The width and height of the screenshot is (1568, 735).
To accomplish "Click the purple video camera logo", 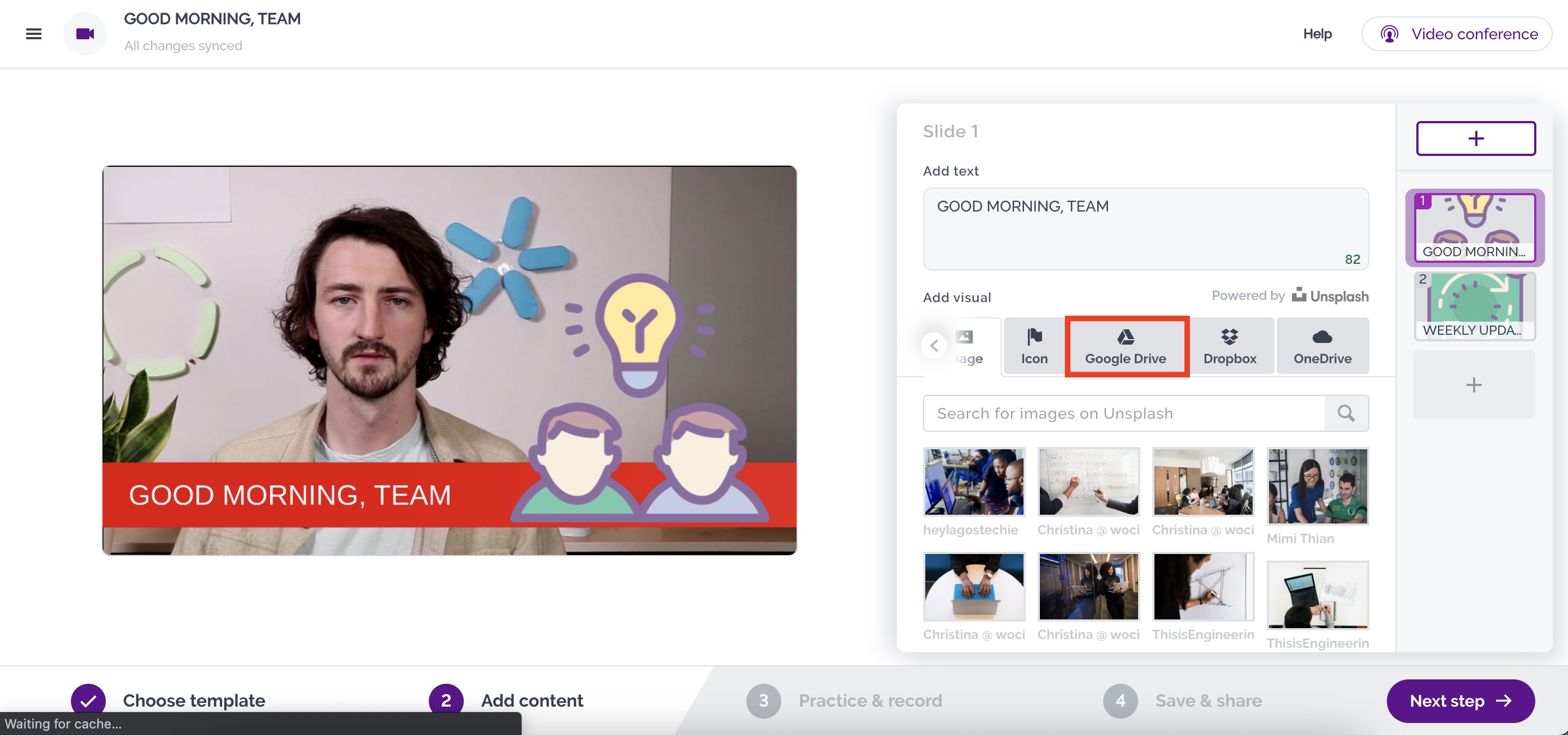I will (x=85, y=33).
